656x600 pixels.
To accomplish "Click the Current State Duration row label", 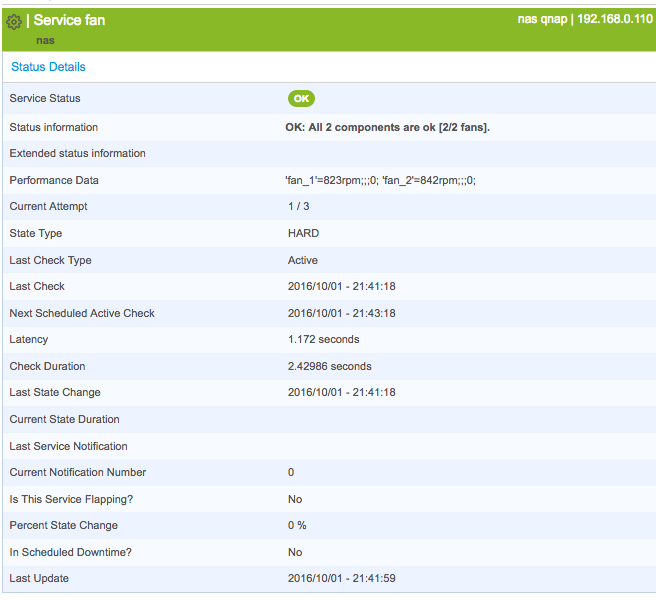I will [x=64, y=420].
